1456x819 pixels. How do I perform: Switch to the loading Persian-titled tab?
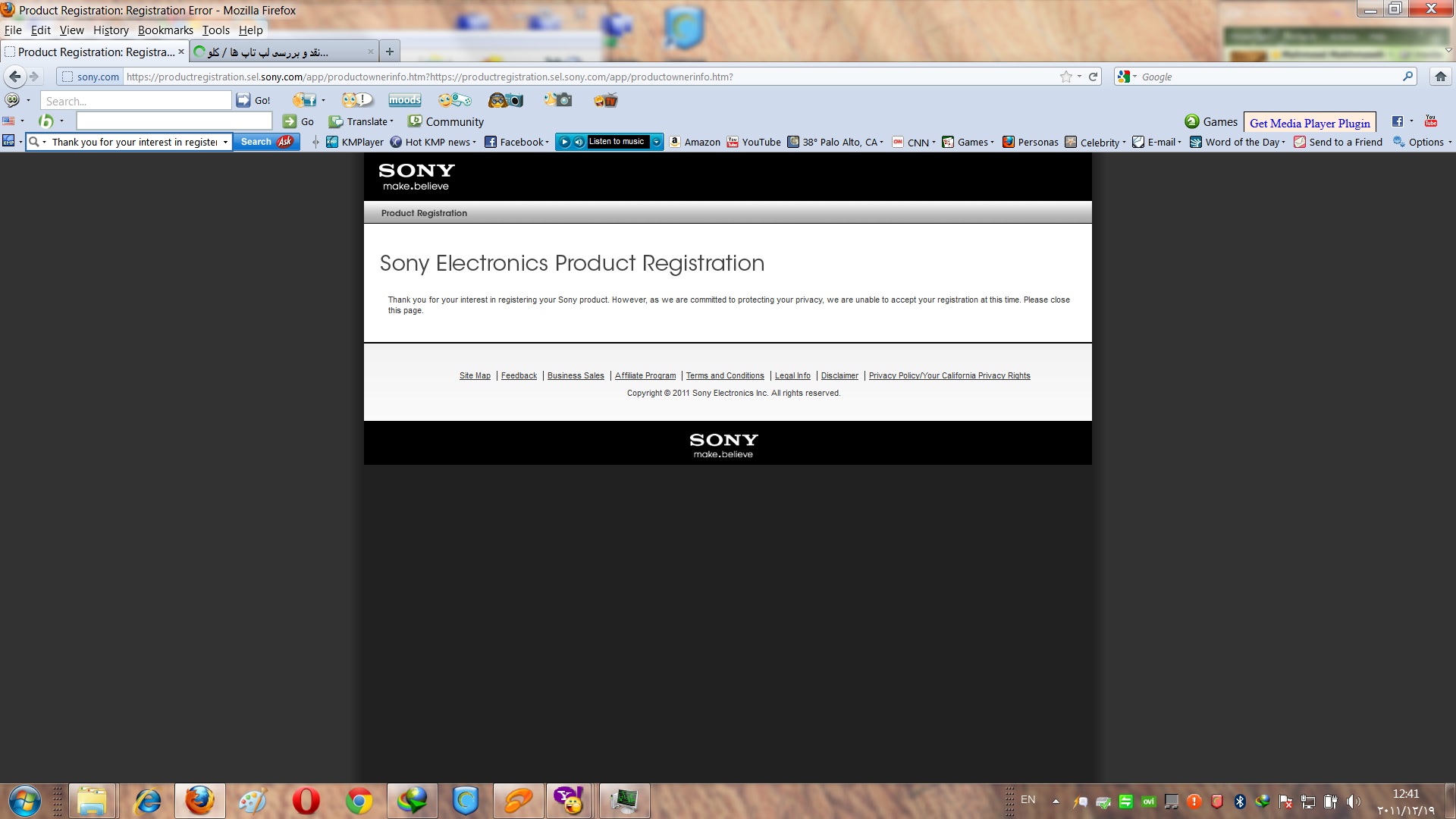click(x=284, y=52)
